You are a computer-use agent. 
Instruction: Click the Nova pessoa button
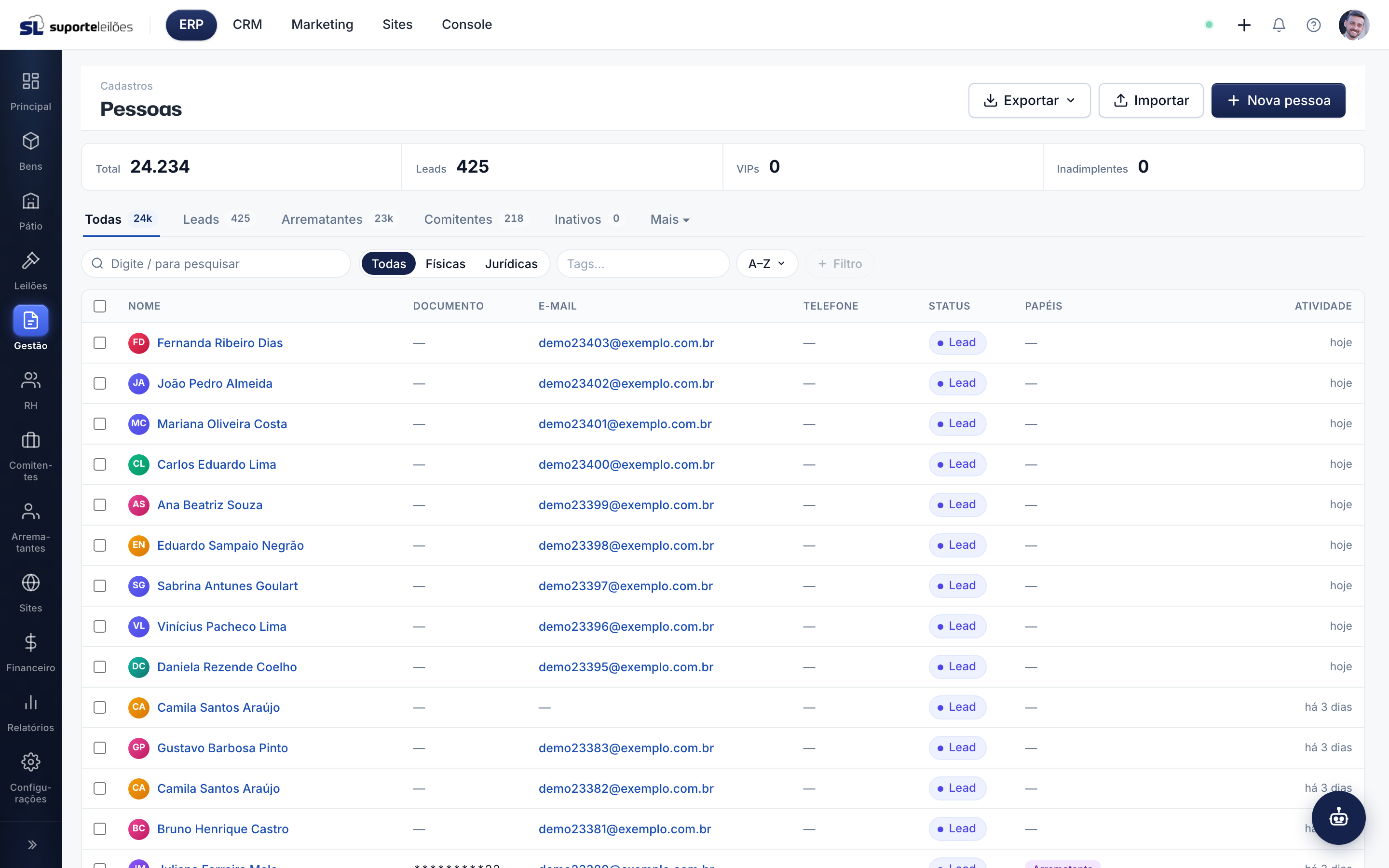pyautogui.click(x=1278, y=100)
